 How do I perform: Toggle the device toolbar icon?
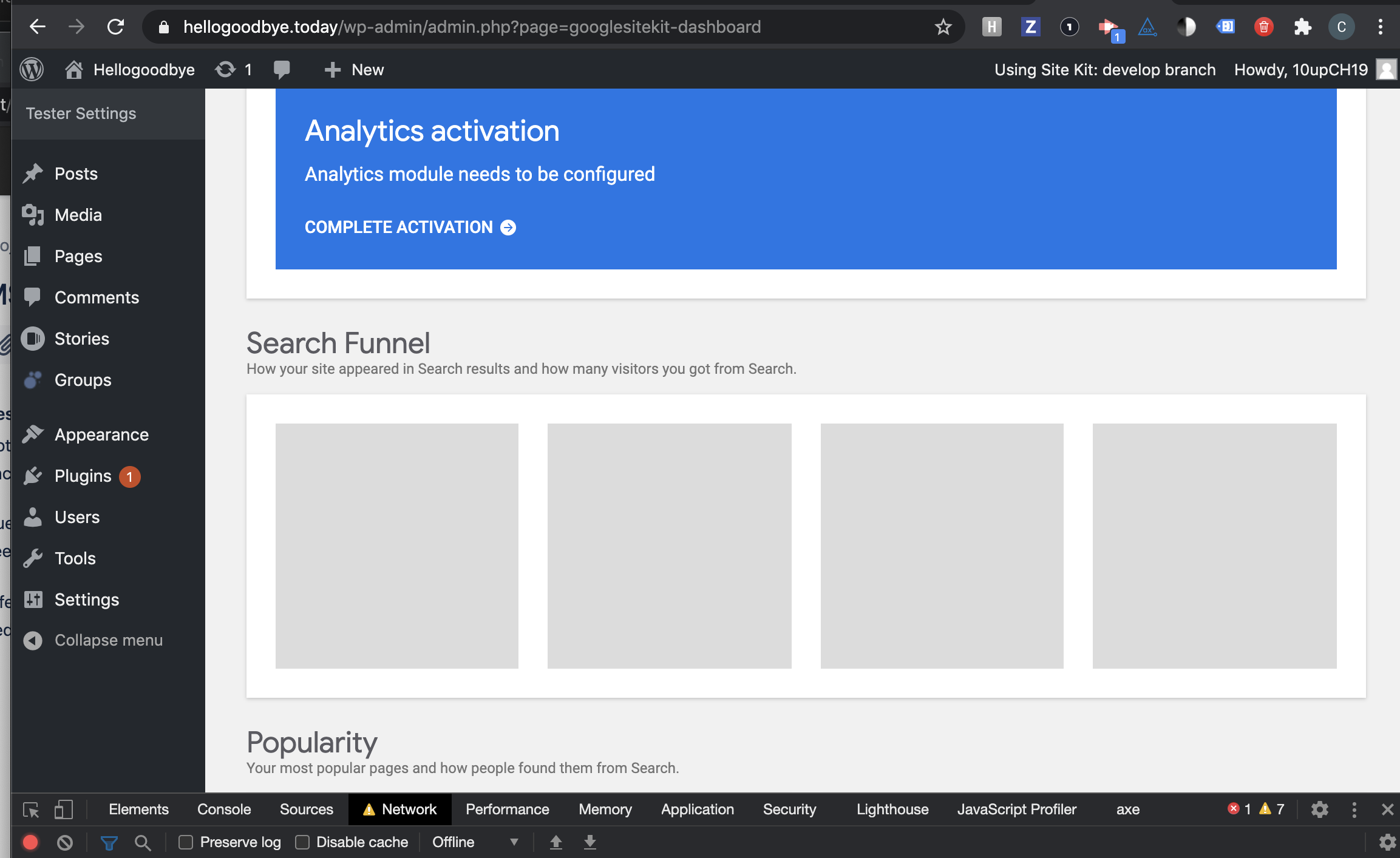tap(63, 809)
